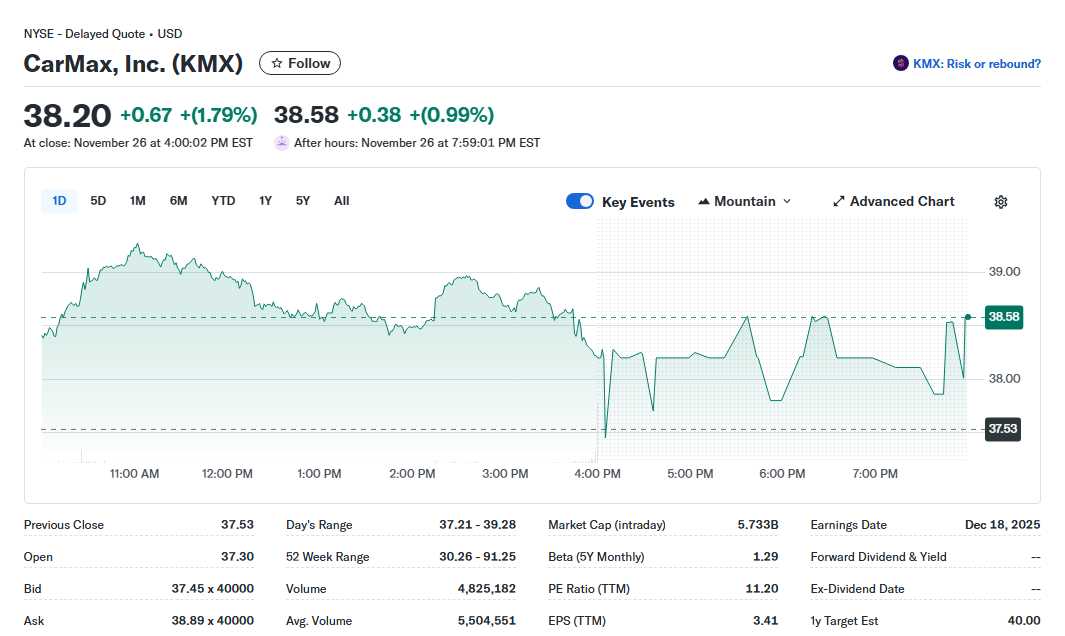Image resolution: width=1065 pixels, height=636 pixels.
Task: Click the 37.53 previous close chart label
Action: tap(1002, 430)
